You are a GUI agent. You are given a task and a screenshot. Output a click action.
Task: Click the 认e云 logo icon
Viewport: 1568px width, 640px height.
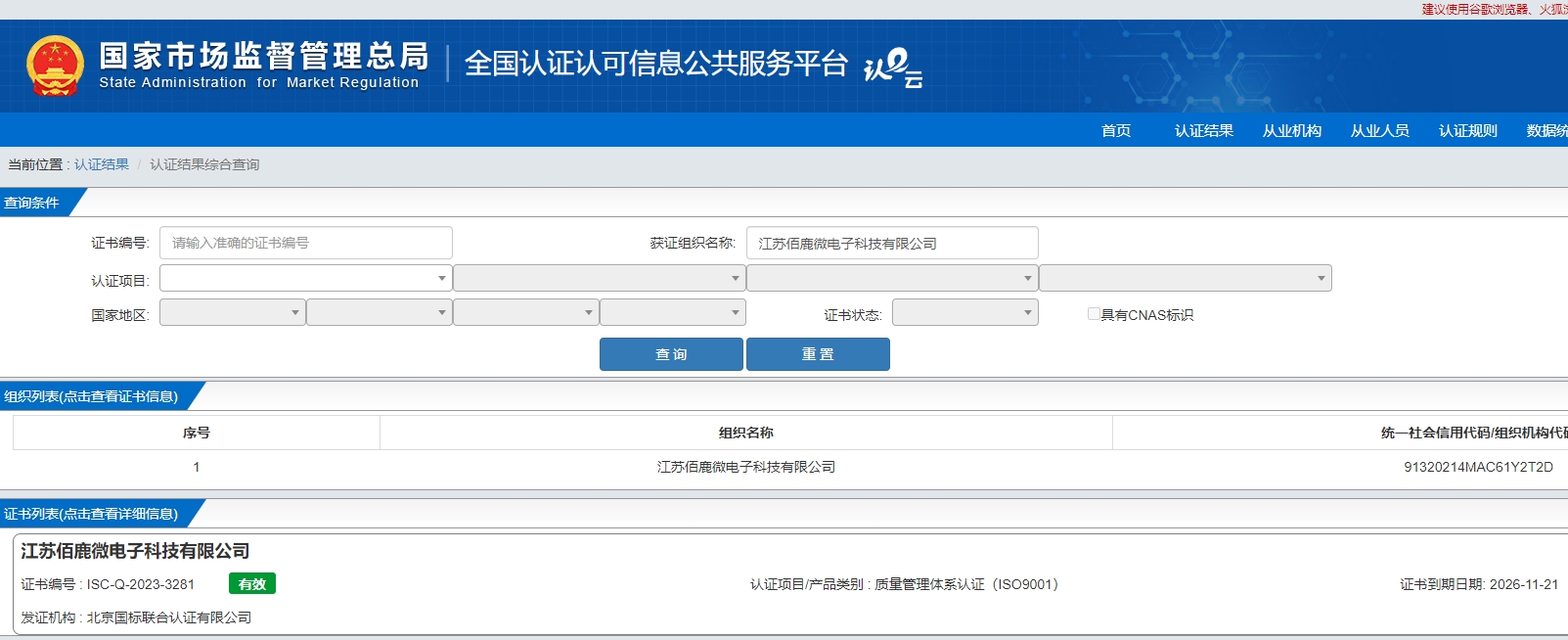pos(893,68)
